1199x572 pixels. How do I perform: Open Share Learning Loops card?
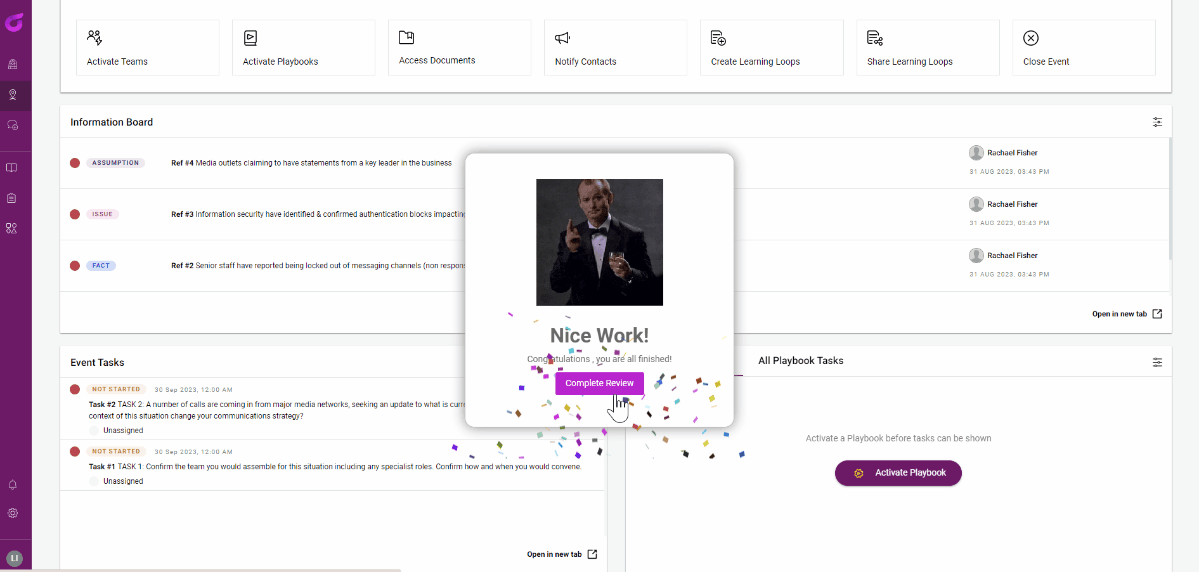[x=928, y=47]
